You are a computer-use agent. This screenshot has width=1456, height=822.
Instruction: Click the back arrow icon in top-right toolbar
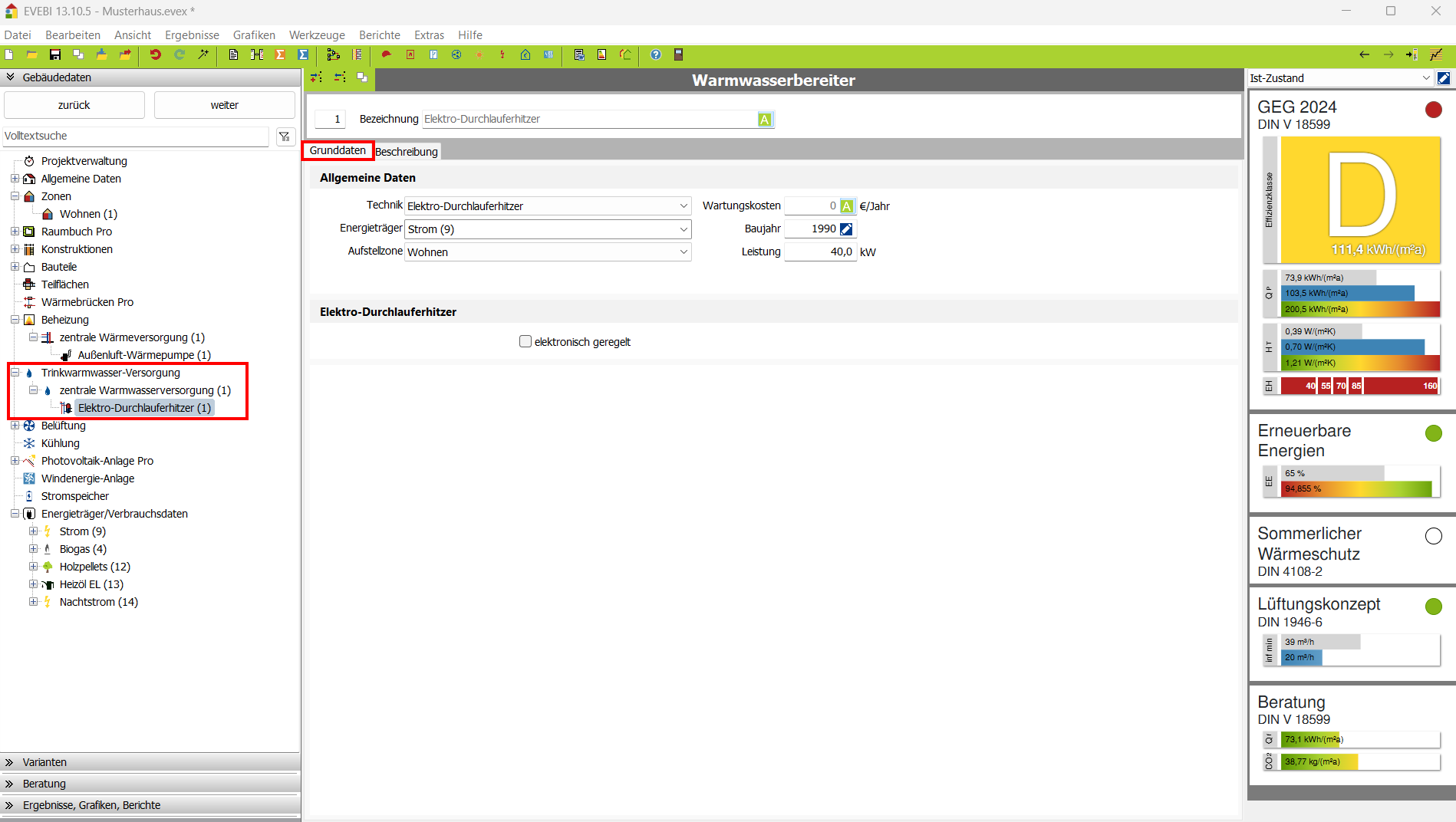[x=1364, y=54]
